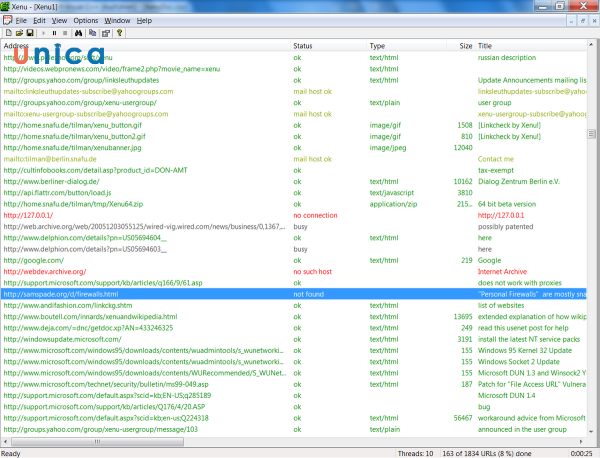This screenshot has height=458, width=600.
Task: Open the Options menu
Action: (85, 20)
